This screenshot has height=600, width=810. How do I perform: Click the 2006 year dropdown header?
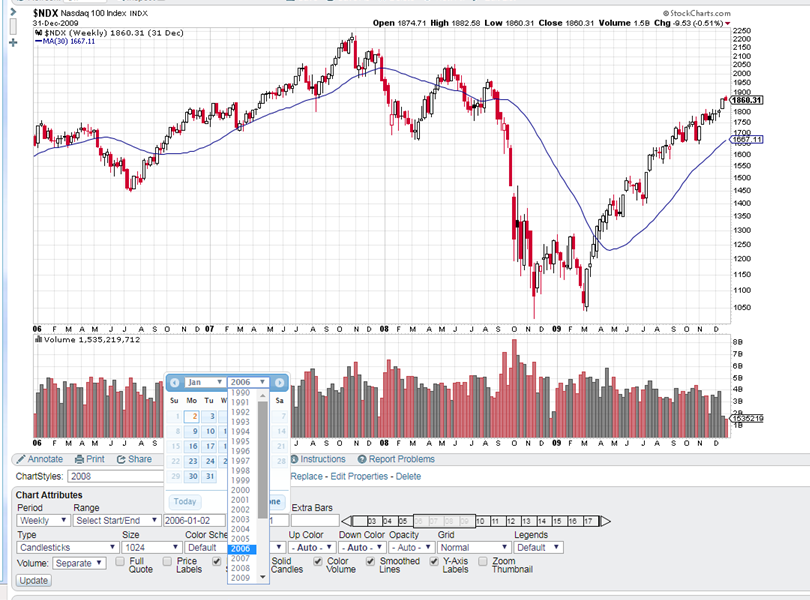point(248,382)
